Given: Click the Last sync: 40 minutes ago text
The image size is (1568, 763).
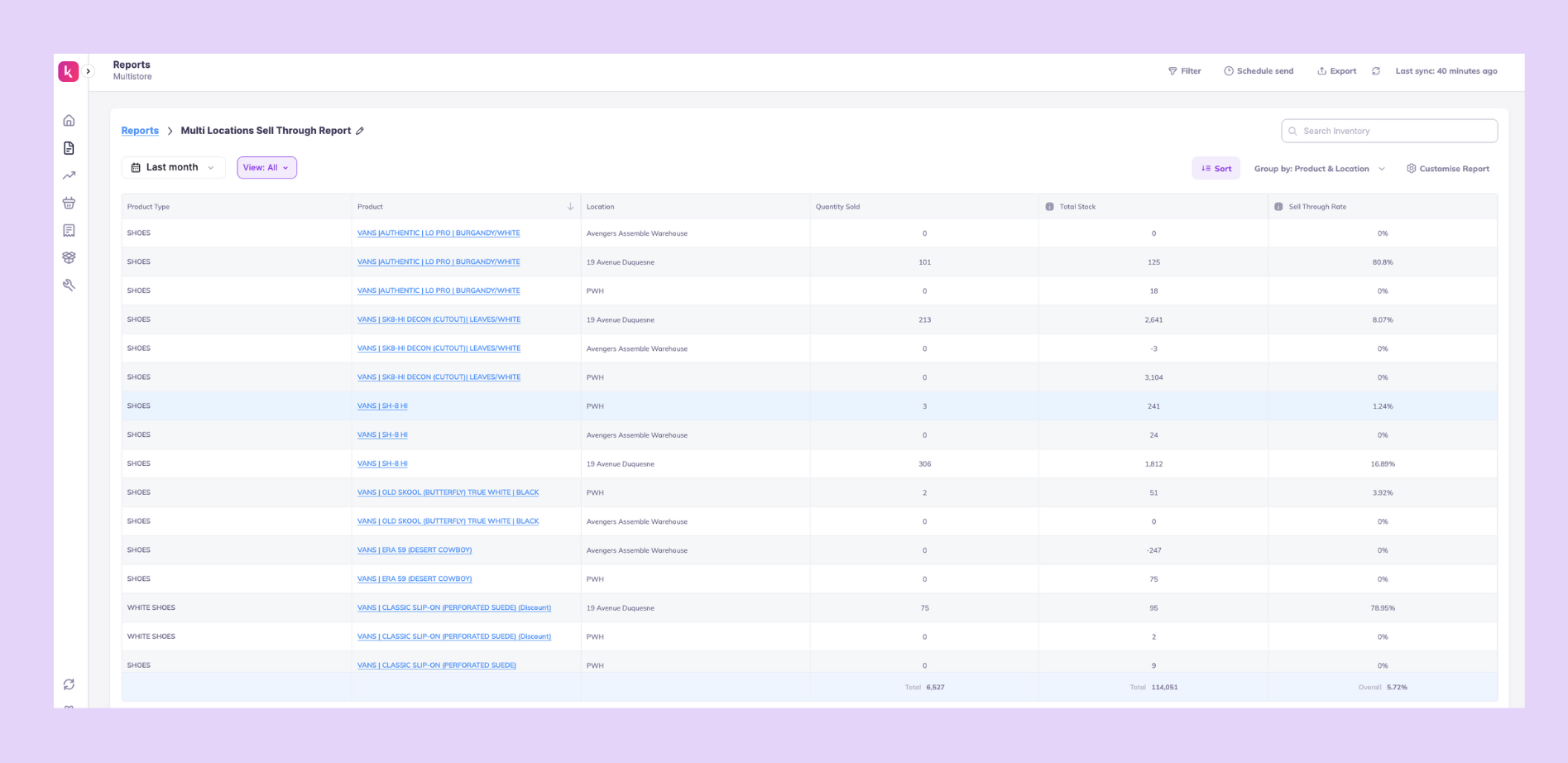Looking at the screenshot, I should point(1446,71).
